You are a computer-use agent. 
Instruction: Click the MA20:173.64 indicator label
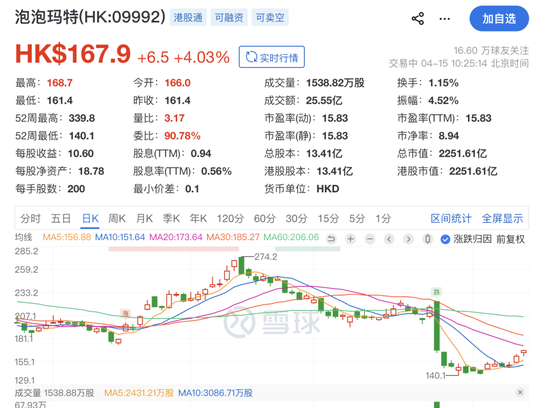(x=176, y=238)
